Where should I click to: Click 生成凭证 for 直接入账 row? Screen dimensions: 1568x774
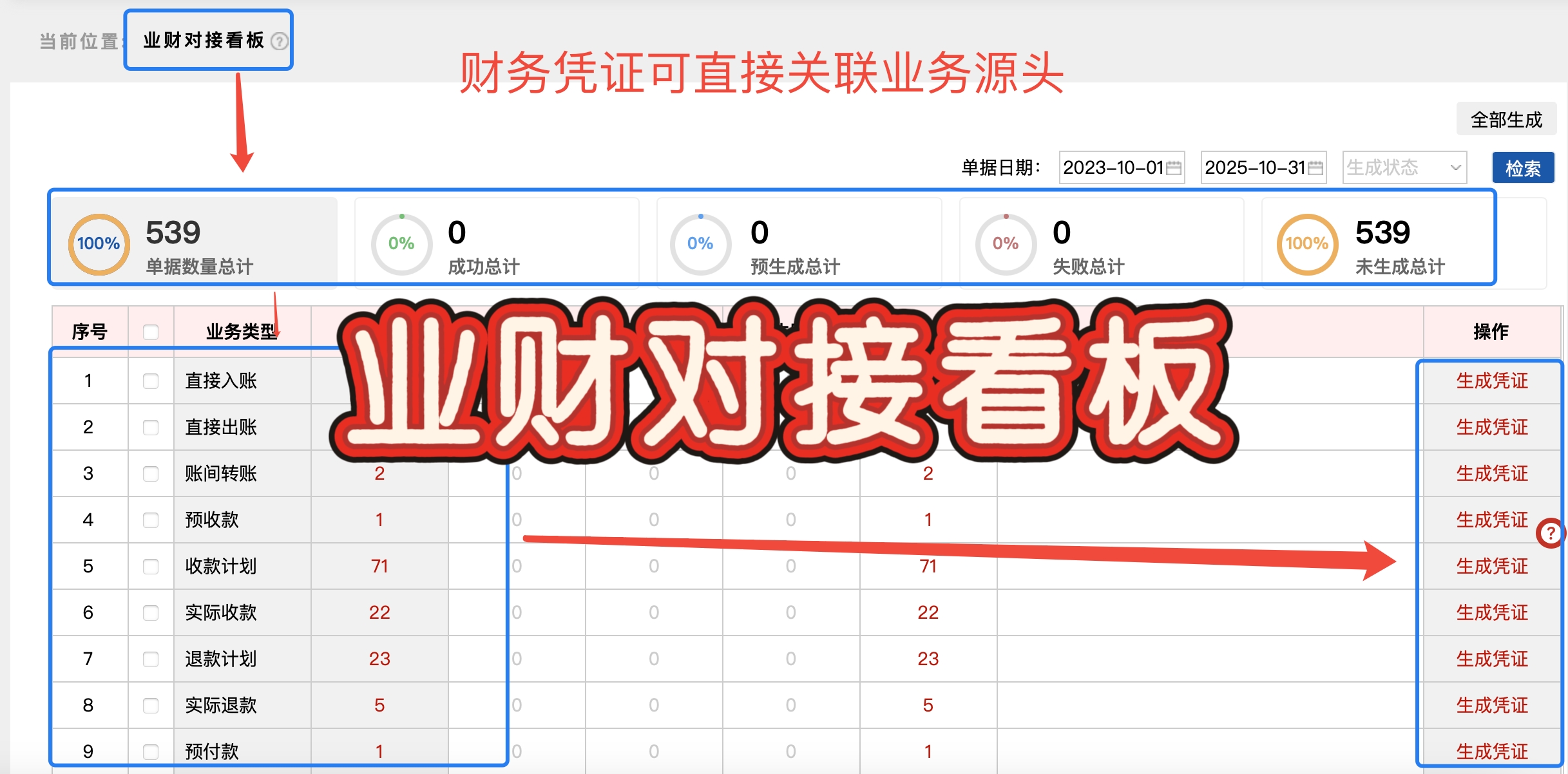click(x=1492, y=381)
